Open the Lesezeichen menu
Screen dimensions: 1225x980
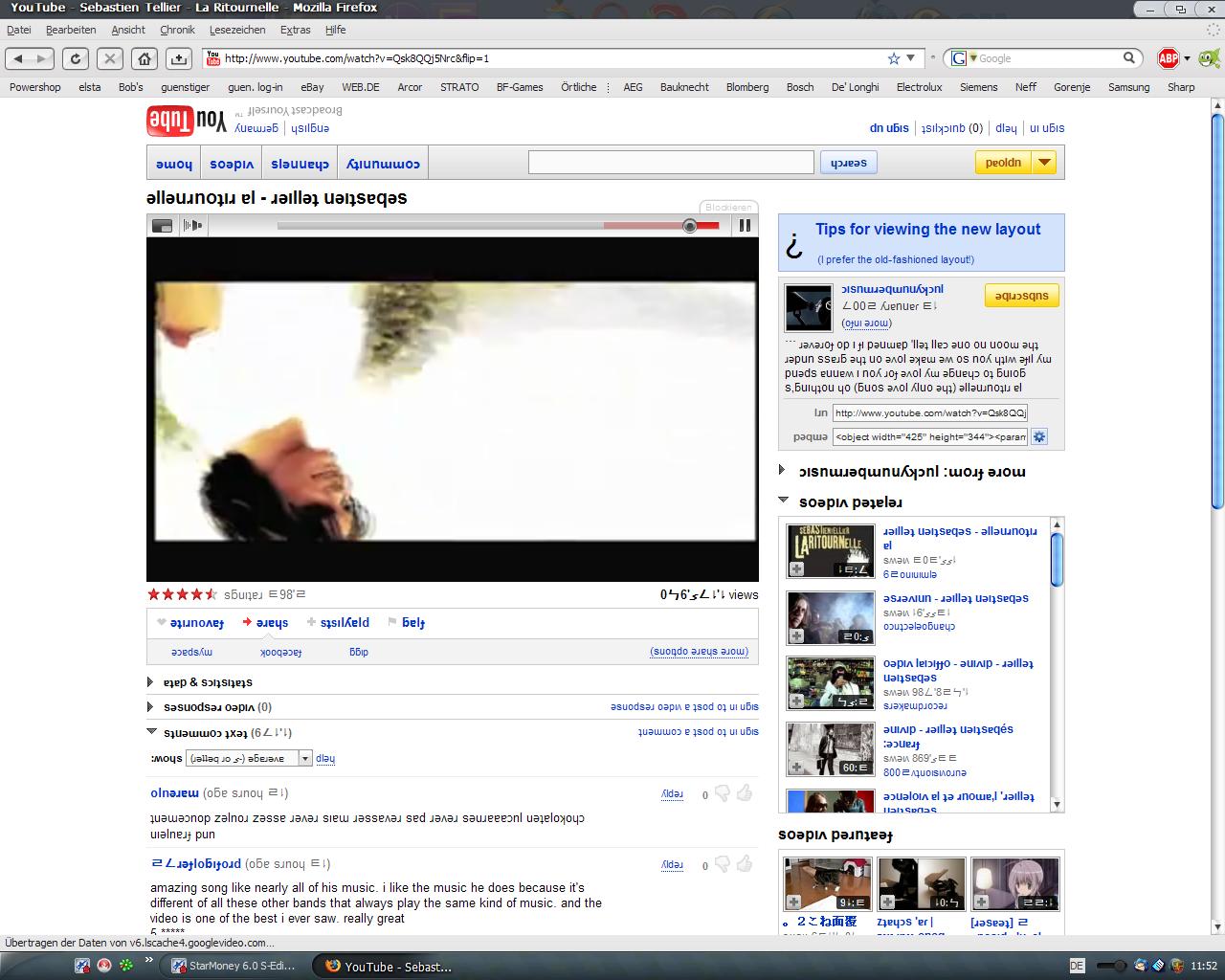pyautogui.click(x=237, y=30)
